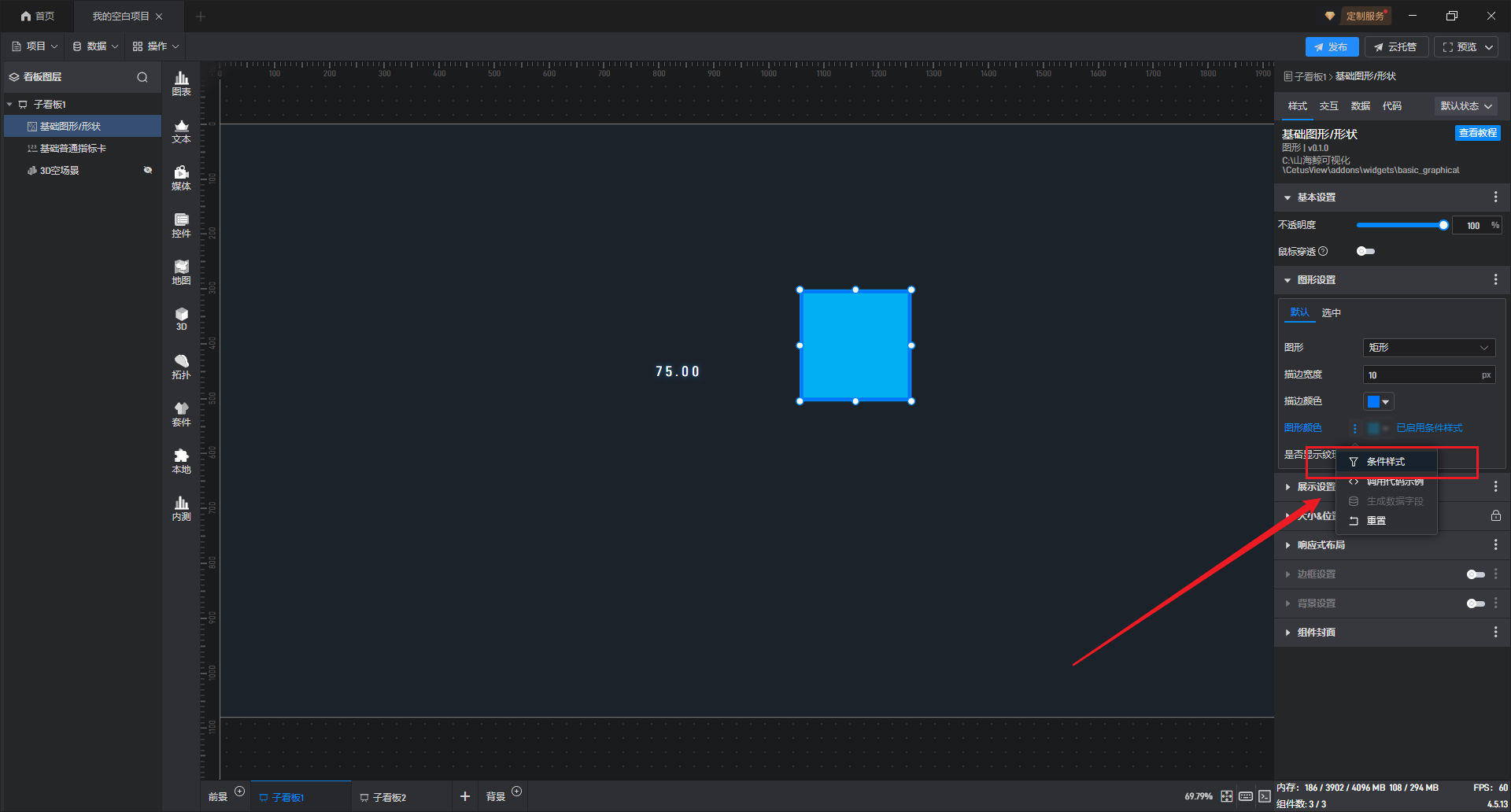Choose 条件样式 from the context menu
The image size is (1511, 812).
click(x=1385, y=462)
